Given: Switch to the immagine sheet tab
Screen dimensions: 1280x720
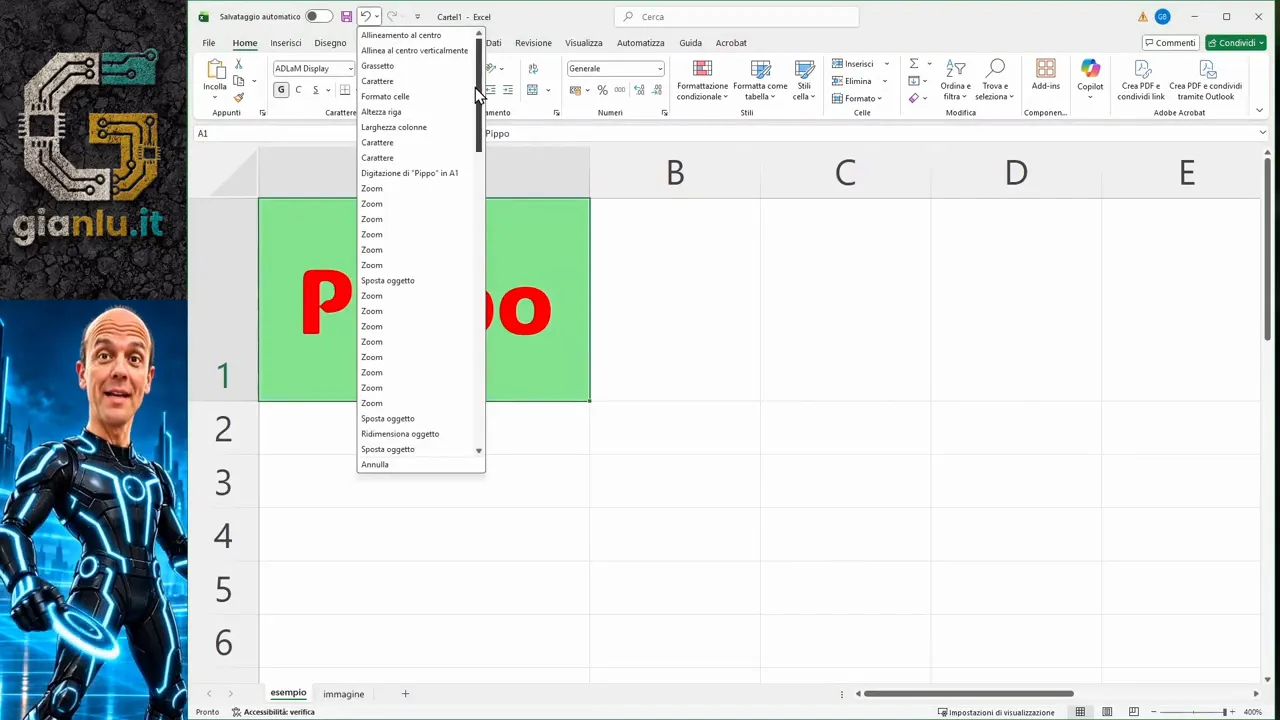Looking at the screenshot, I should coord(344,694).
